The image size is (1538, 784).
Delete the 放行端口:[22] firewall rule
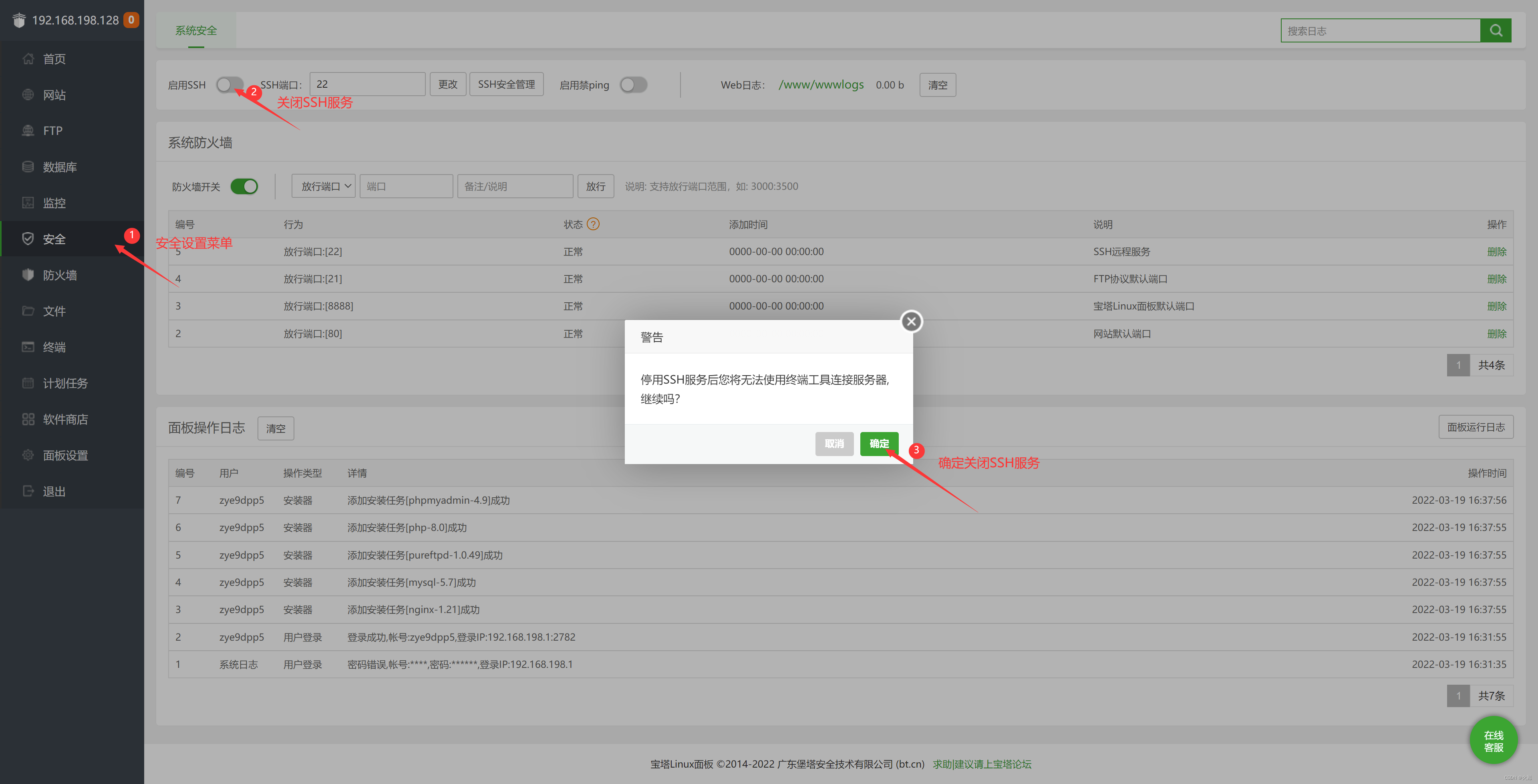coord(1496,251)
